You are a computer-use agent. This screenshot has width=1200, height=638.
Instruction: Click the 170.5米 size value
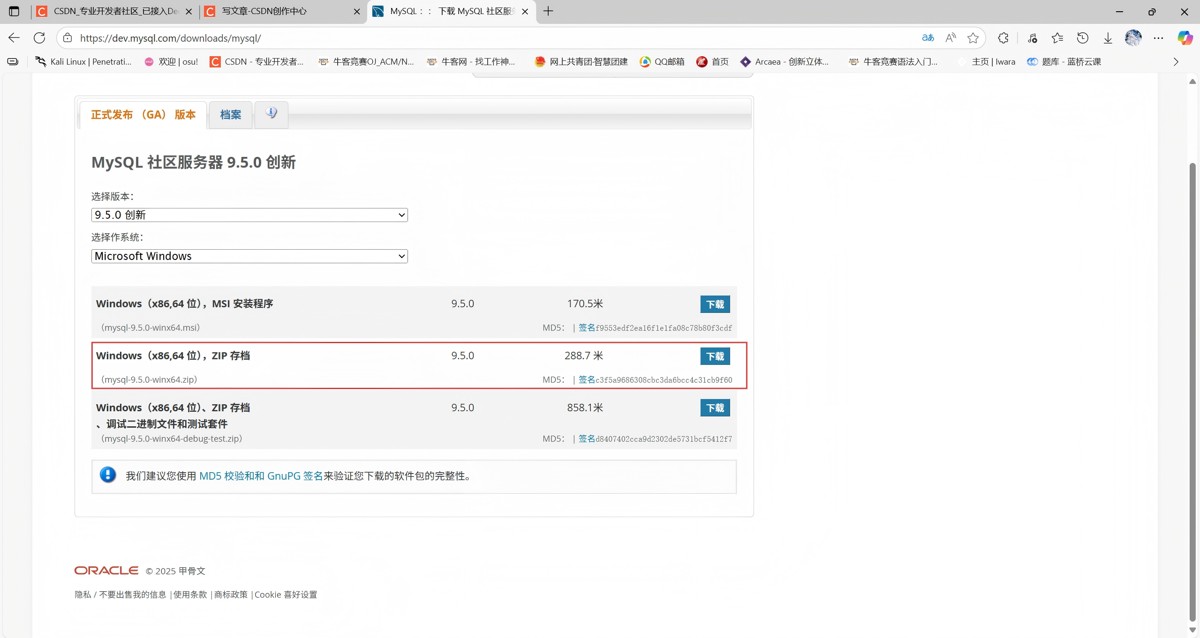[x=585, y=304]
